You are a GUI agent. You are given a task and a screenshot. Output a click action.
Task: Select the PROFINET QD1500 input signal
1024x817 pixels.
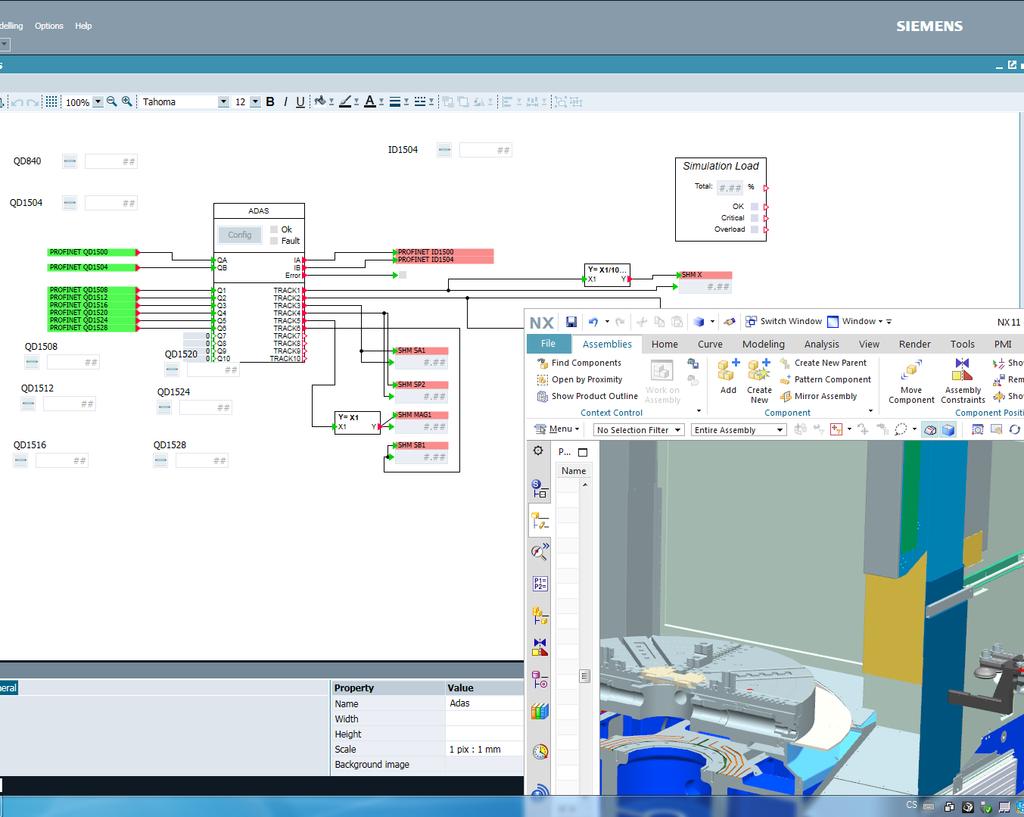point(91,252)
